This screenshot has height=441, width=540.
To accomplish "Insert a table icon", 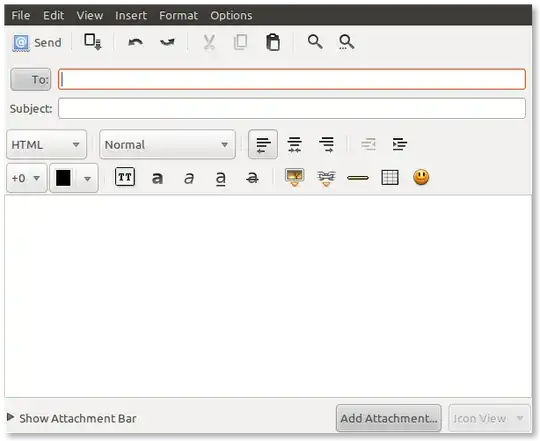I will [x=390, y=178].
